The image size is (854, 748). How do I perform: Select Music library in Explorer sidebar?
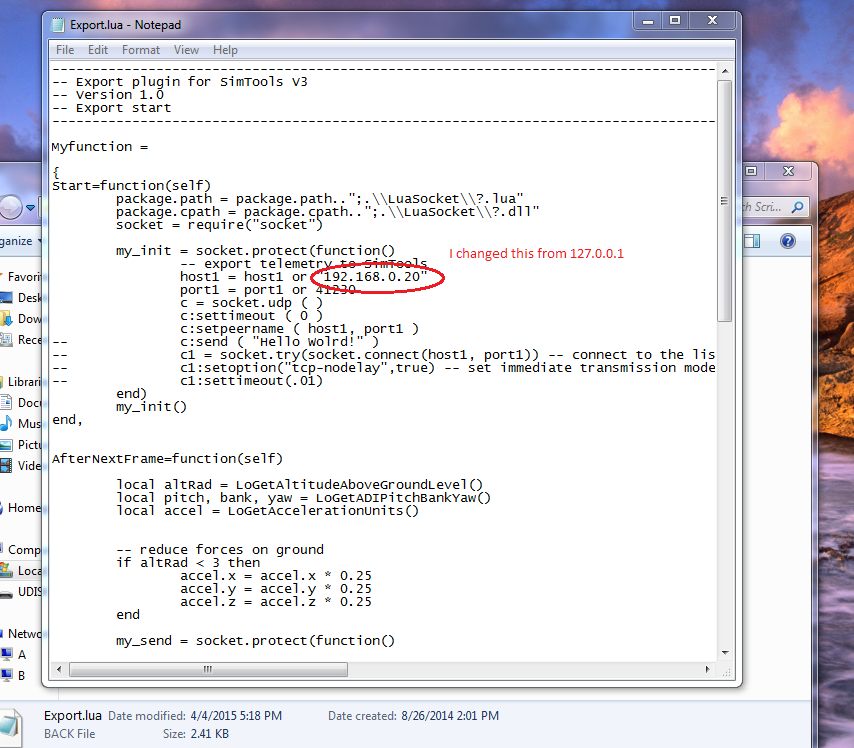pyautogui.click(x=22, y=424)
